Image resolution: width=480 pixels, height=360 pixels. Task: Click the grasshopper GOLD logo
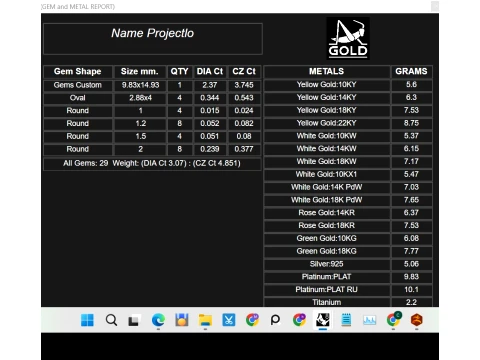(348, 38)
